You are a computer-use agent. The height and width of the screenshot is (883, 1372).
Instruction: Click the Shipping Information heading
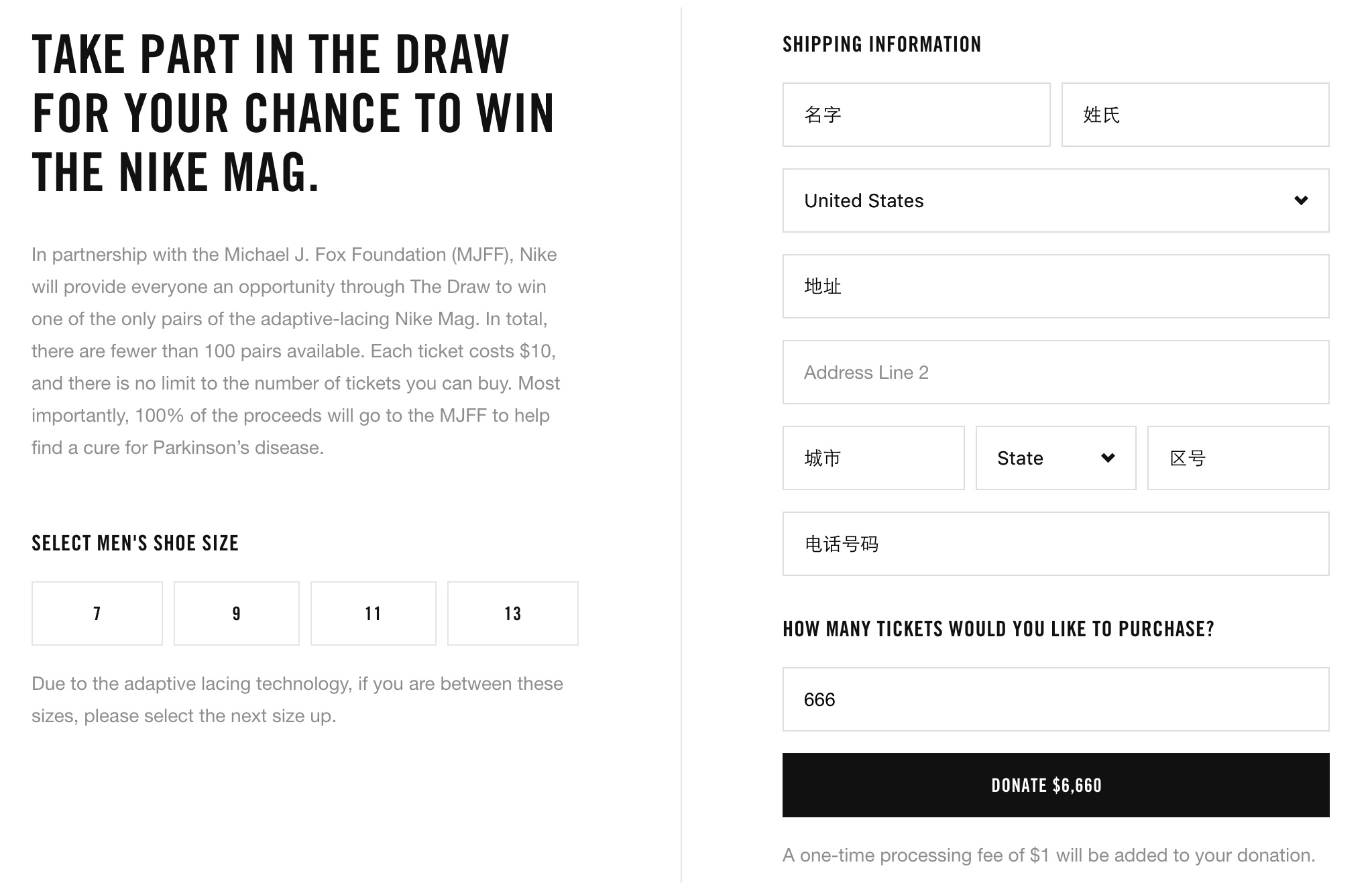[882, 45]
